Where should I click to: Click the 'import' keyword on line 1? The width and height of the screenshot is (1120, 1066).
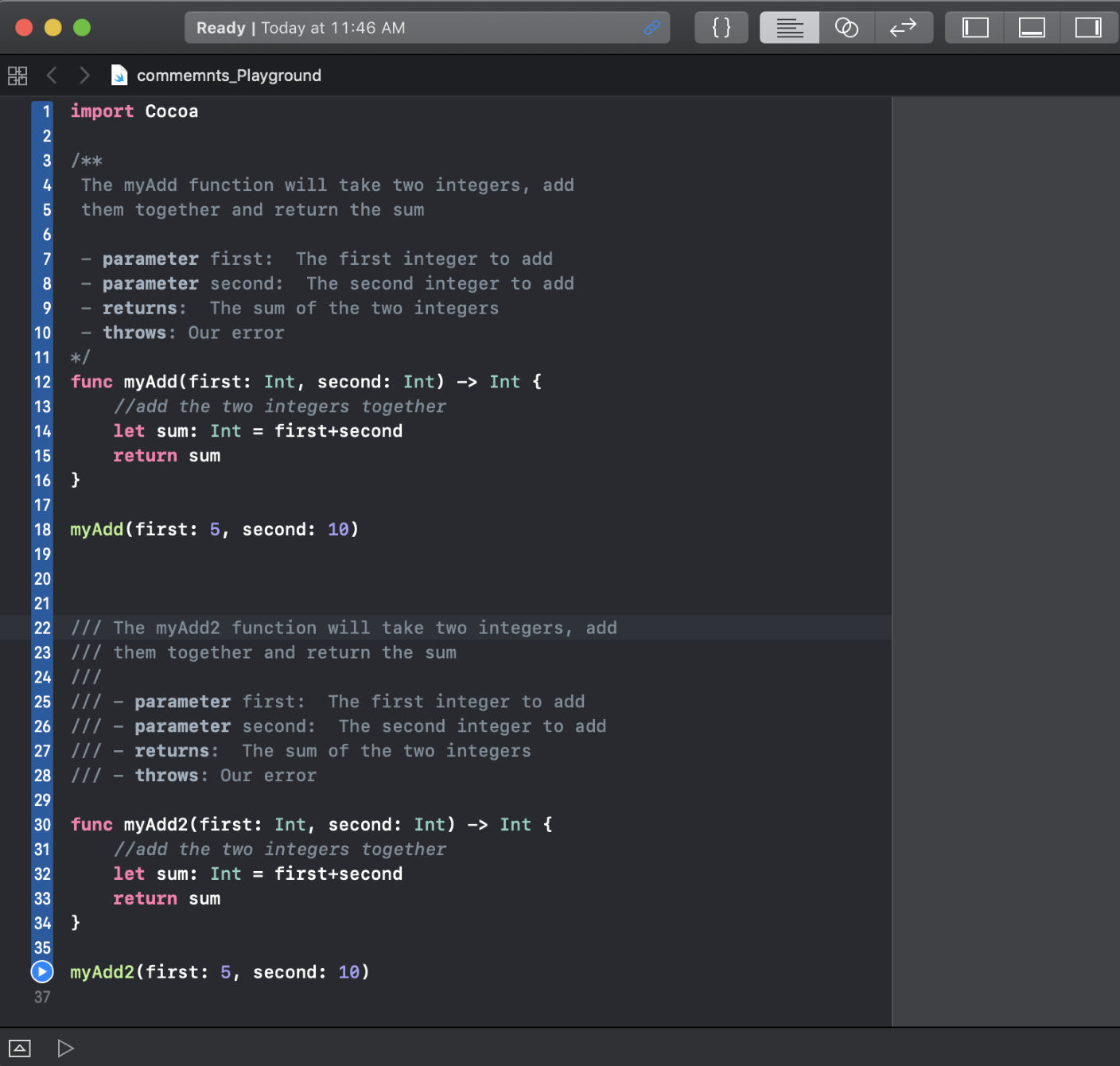click(102, 111)
